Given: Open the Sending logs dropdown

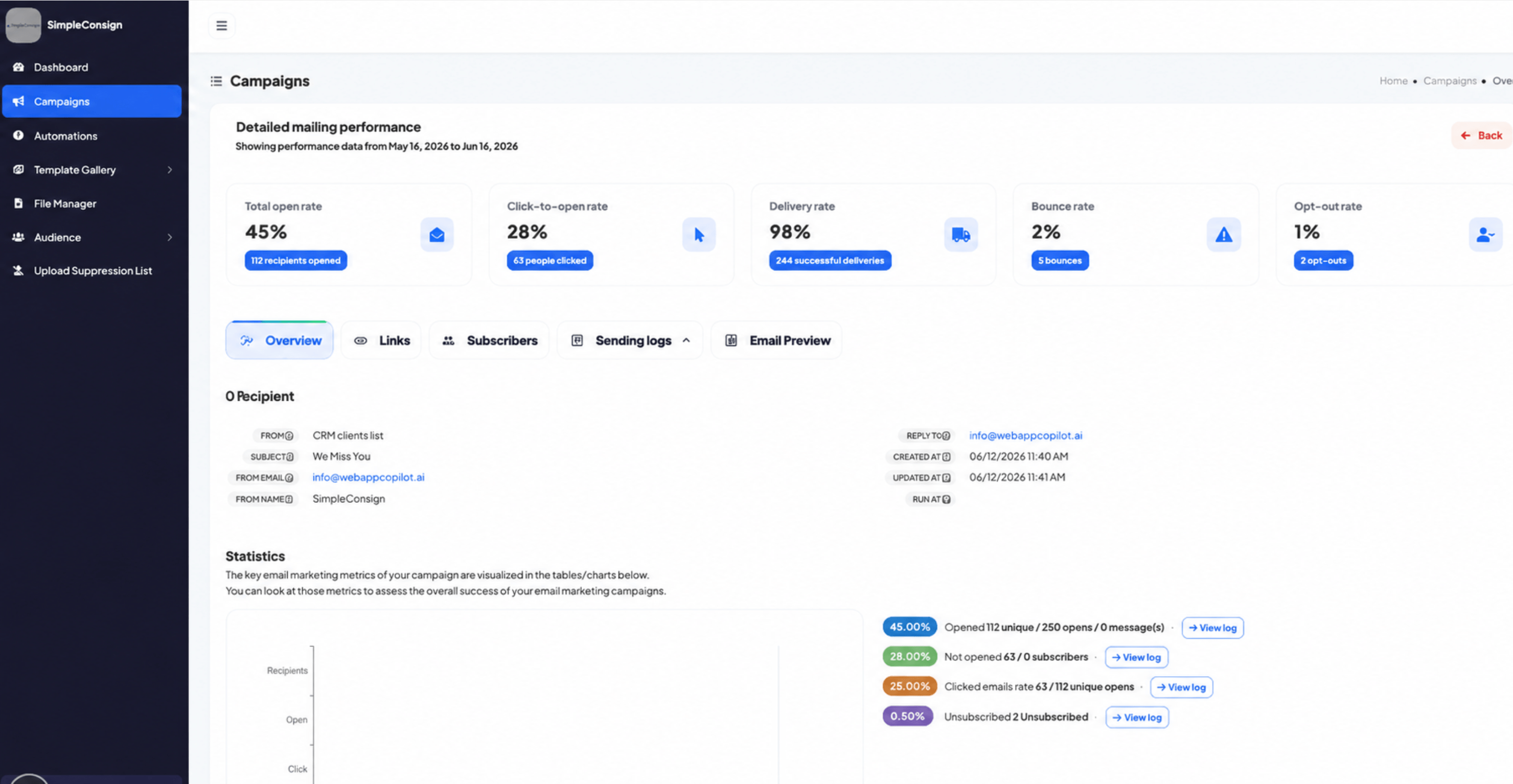Looking at the screenshot, I should (x=630, y=340).
